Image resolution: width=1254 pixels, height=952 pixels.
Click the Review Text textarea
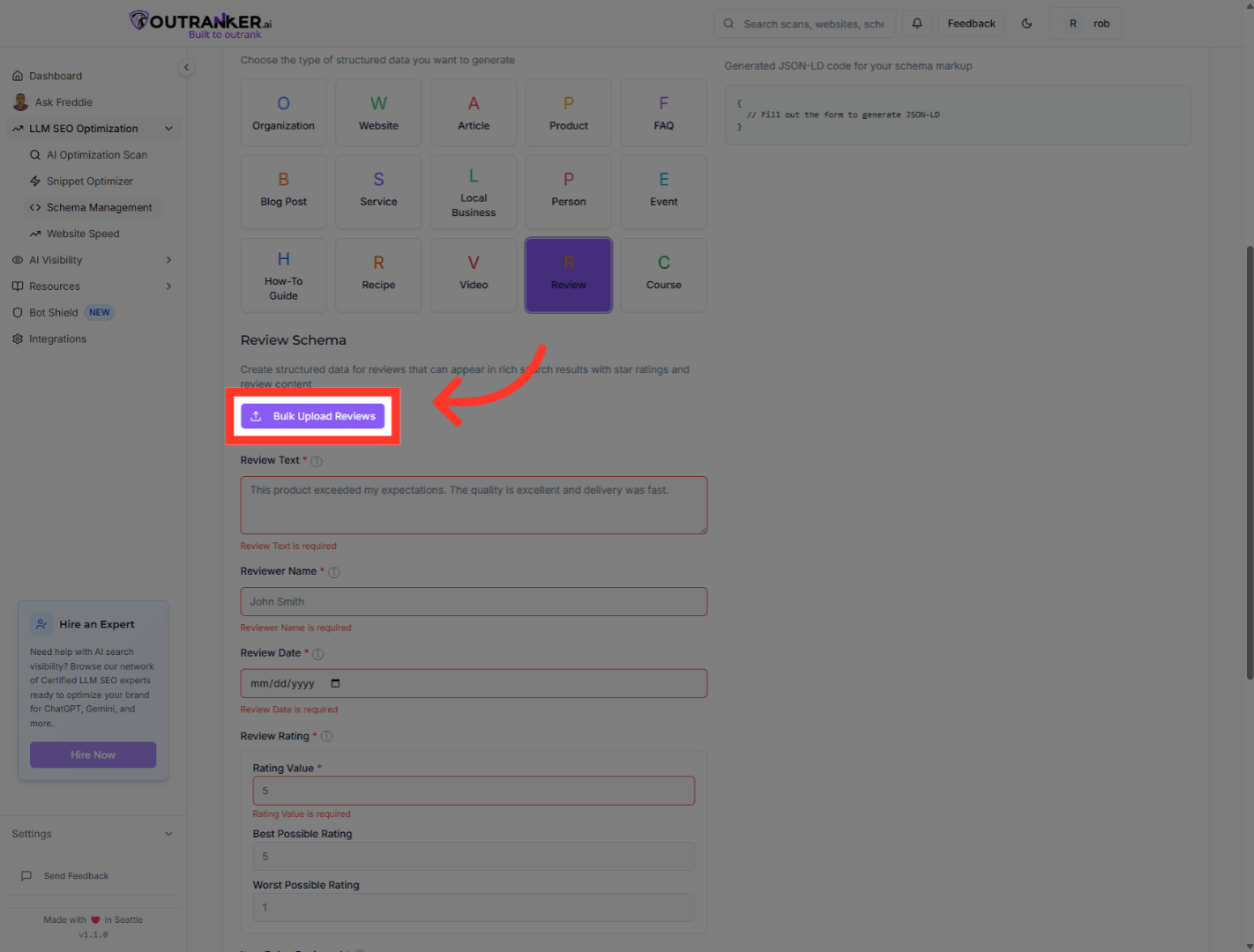click(x=474, y=505)
